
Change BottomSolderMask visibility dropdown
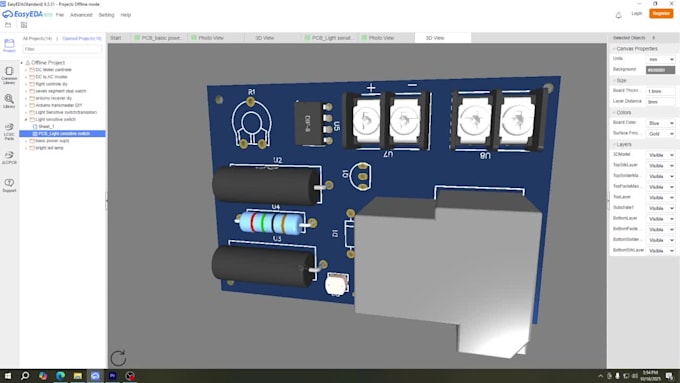point(660,240)
